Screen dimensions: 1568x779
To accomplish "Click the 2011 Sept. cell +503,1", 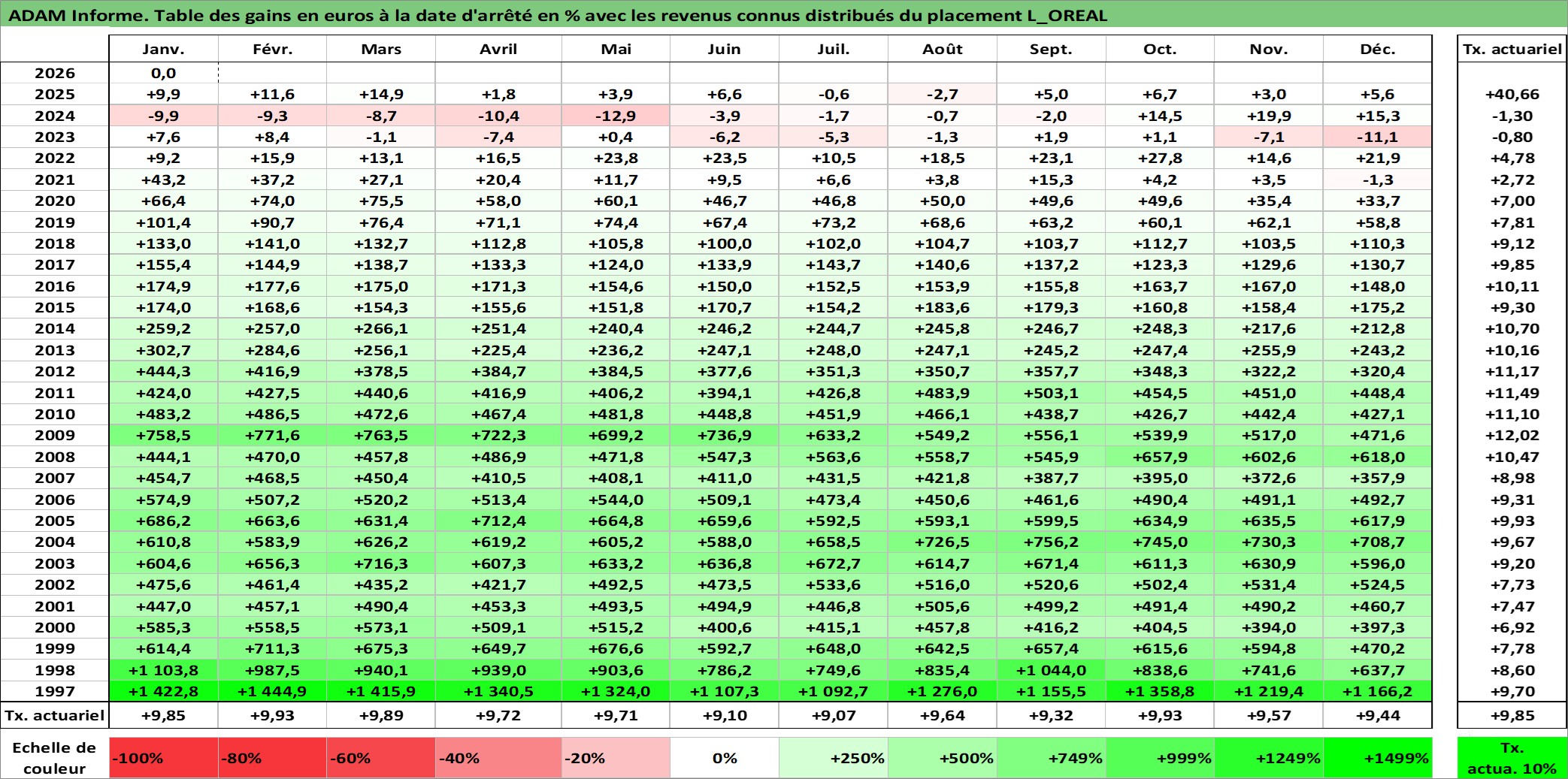I will click(x=1052, y=393).
